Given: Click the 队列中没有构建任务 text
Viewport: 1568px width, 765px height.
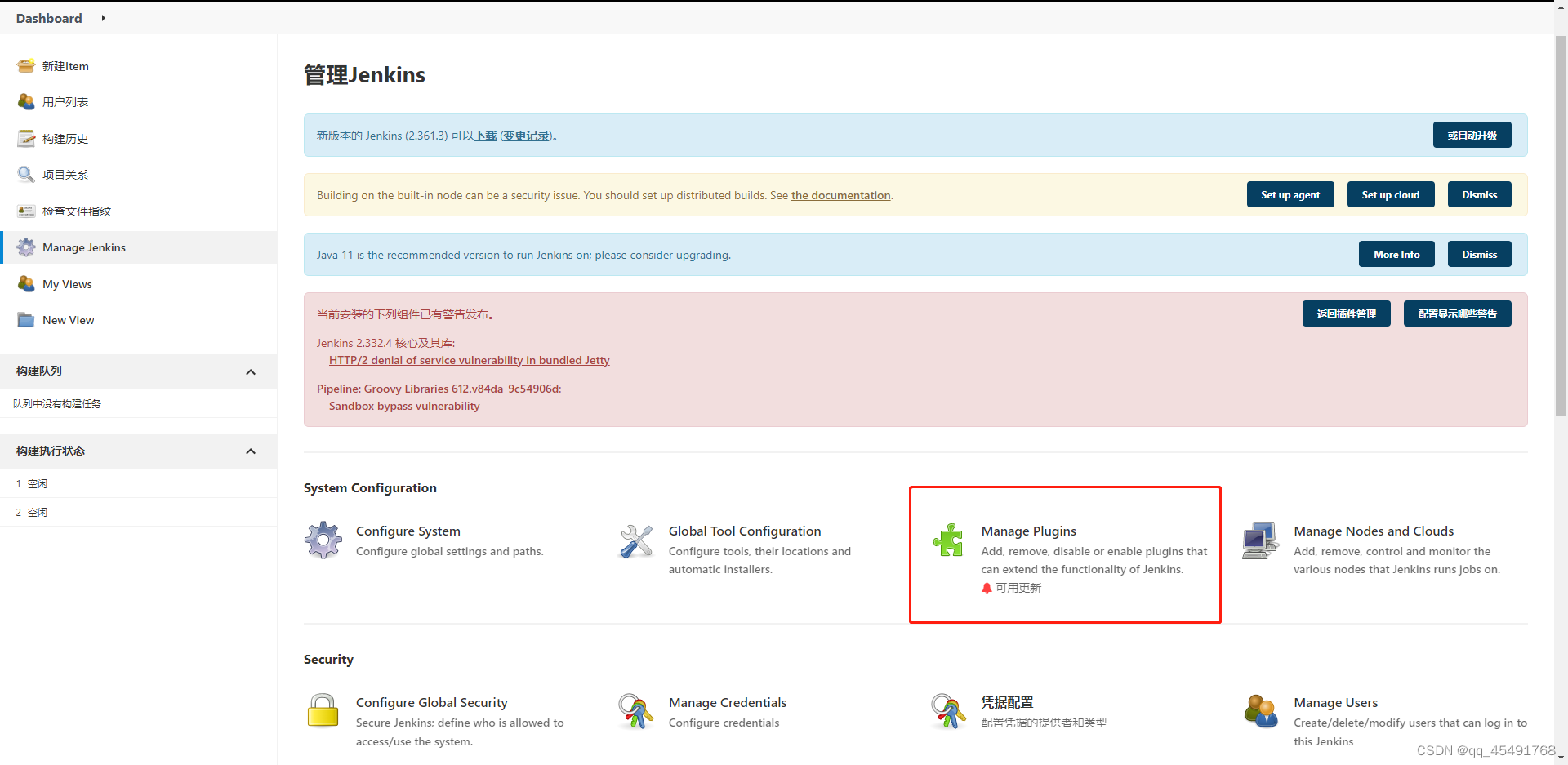Looking at the screenshot, I should coord(57,404).
